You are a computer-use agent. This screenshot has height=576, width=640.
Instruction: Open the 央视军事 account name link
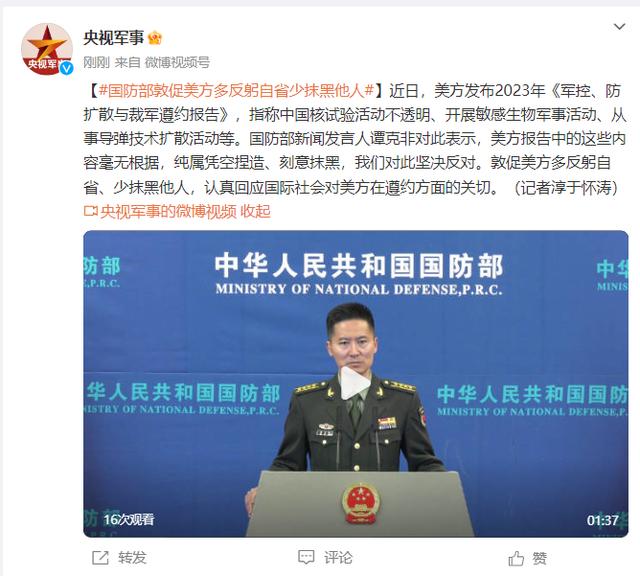(114, 38)
